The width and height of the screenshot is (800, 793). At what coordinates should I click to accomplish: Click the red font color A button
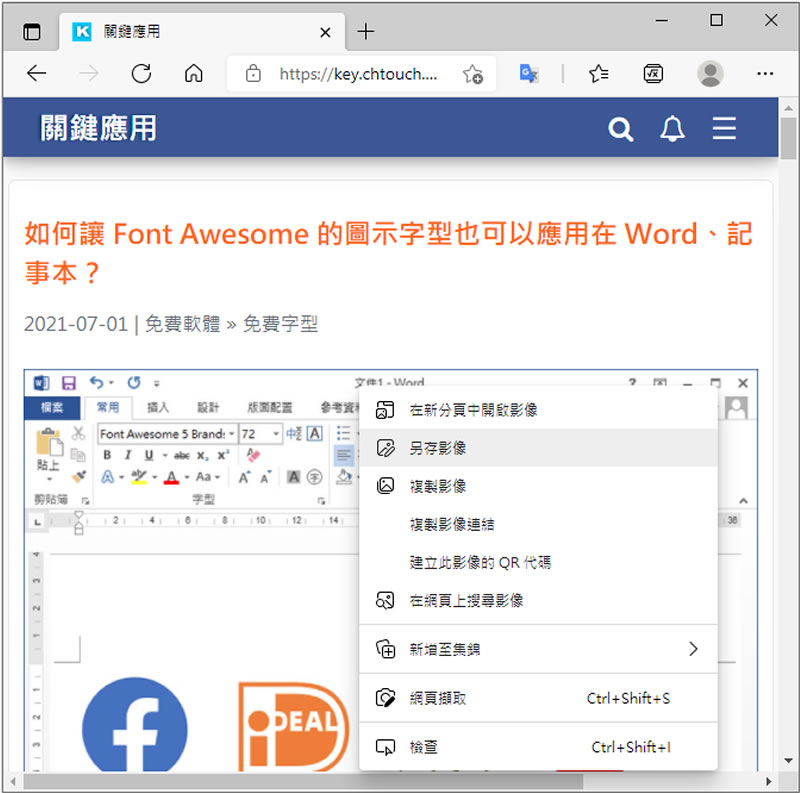point(171,477)
